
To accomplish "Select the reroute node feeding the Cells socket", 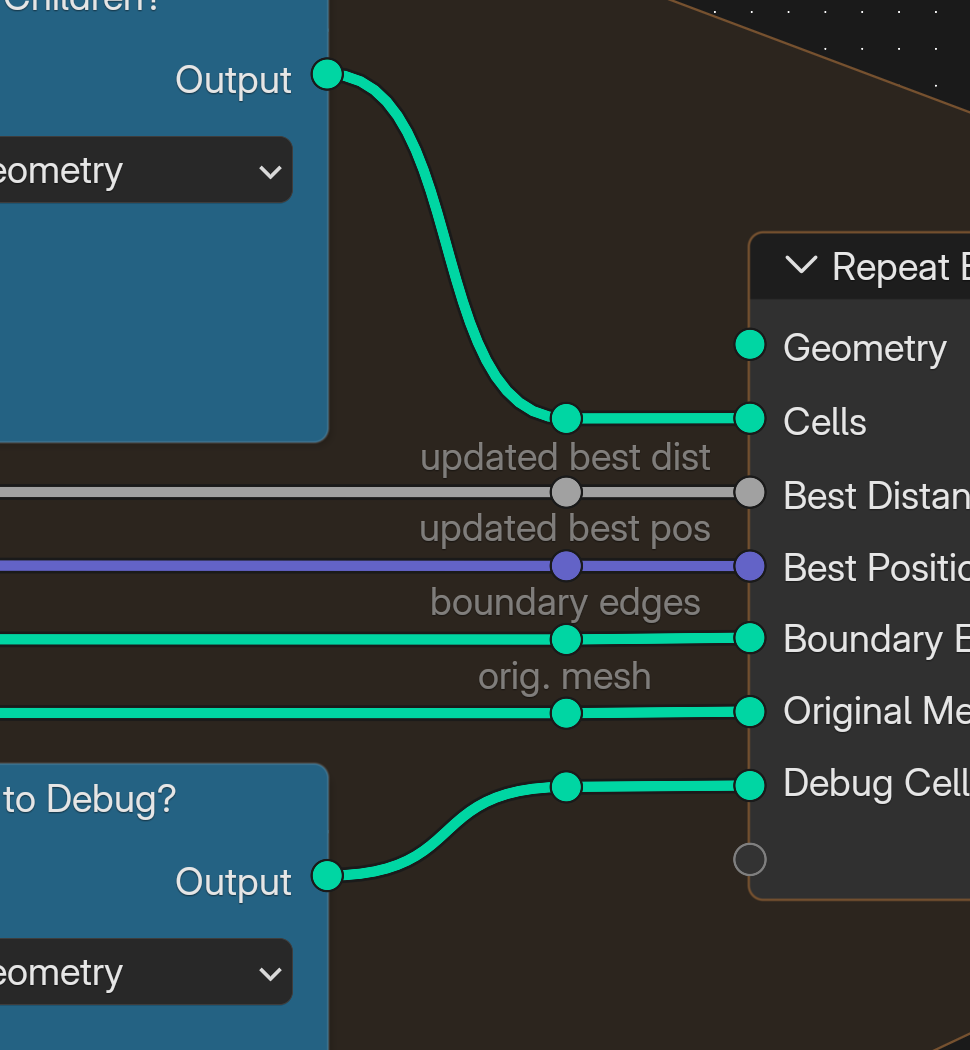I will [x=566, y=419].
